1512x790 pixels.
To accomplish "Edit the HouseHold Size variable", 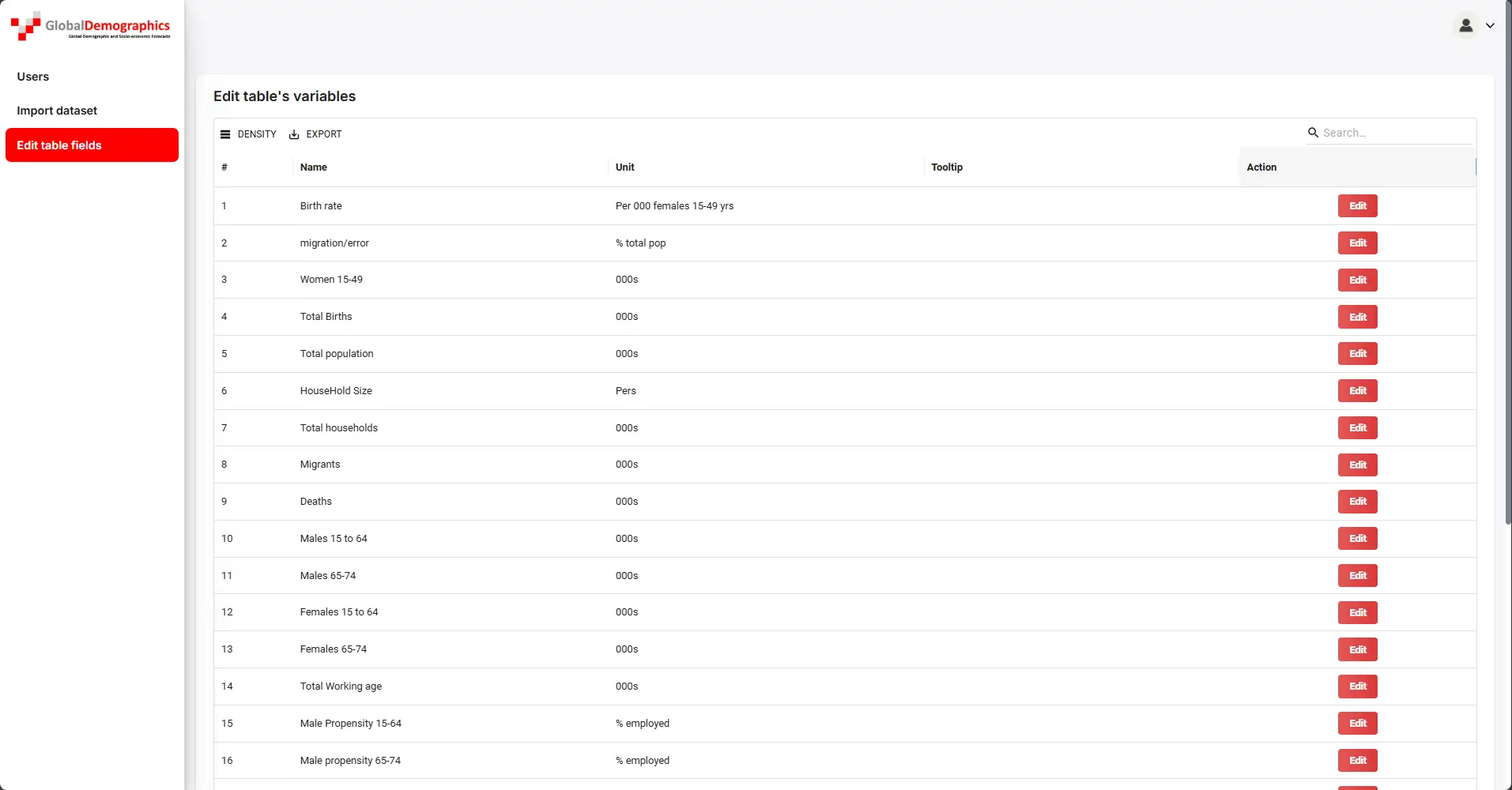I will coord(1357,391).
